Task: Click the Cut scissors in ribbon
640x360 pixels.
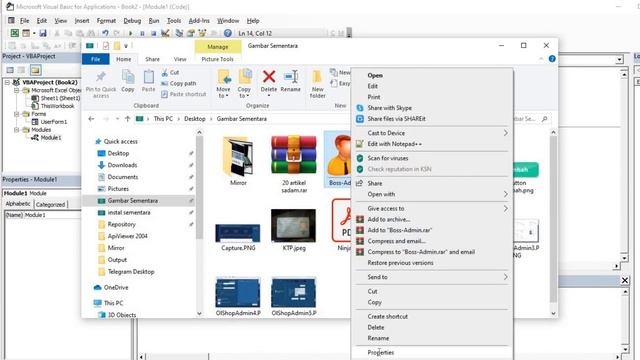Action: [164, 73]
